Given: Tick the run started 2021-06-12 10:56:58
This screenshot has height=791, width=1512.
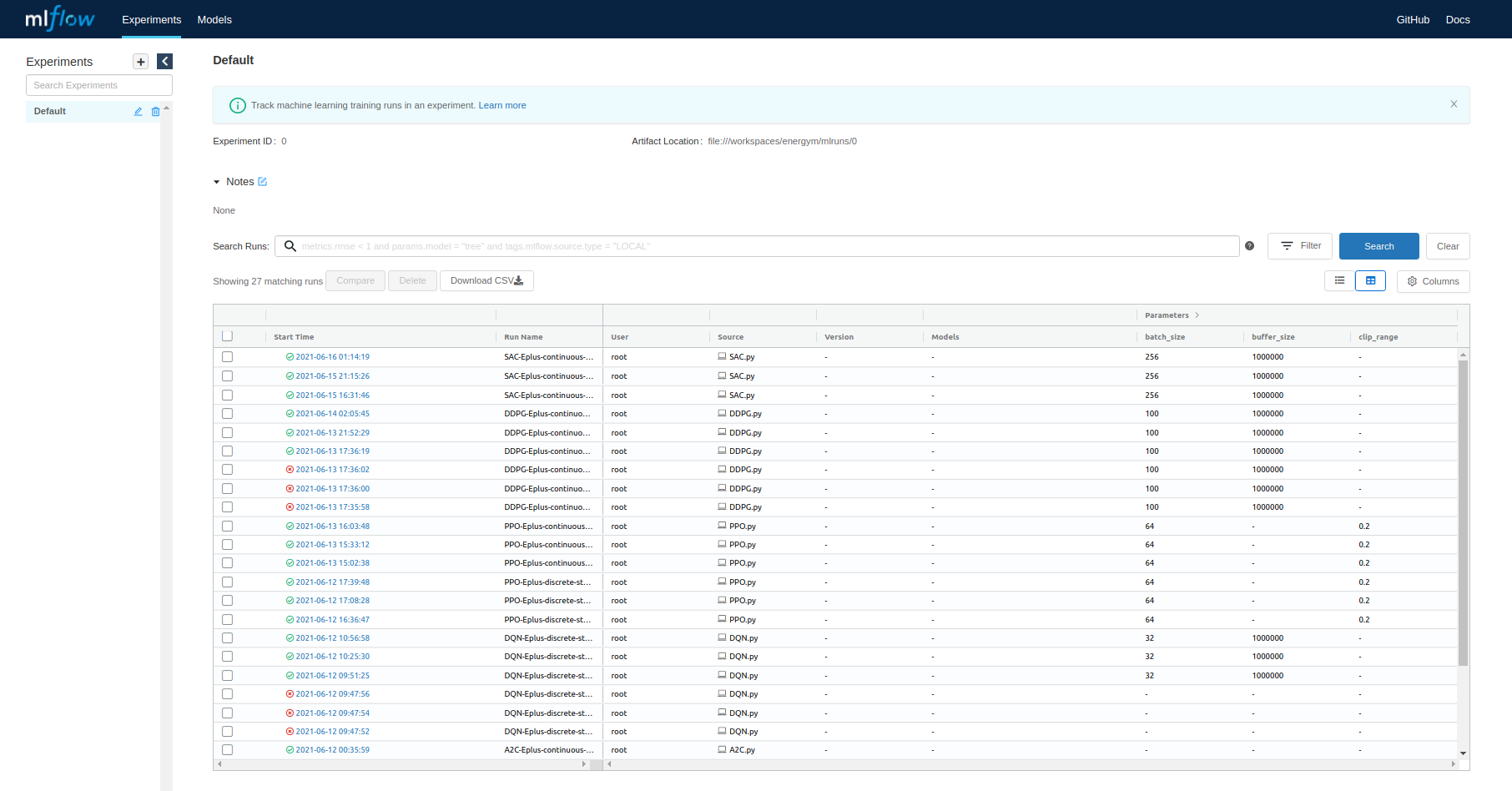Looking at the screenshot, I should (227, 638).
